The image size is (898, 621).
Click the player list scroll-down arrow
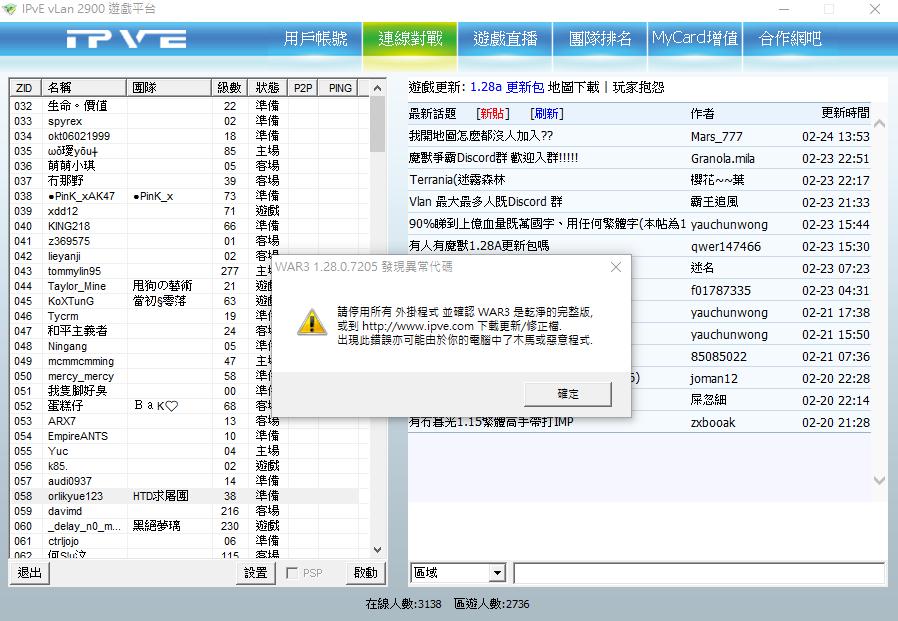tap(377, 550)
